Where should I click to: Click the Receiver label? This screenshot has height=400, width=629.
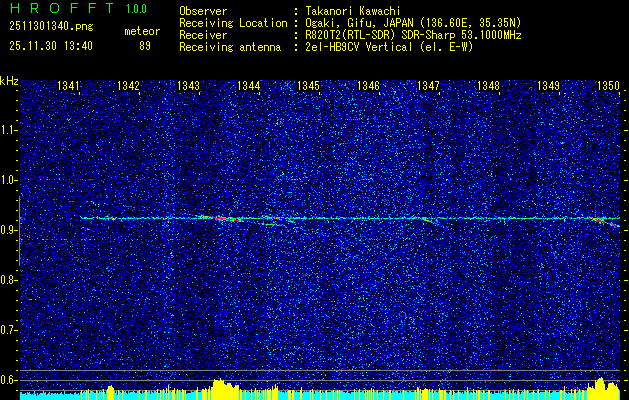[x=203, y=35]
